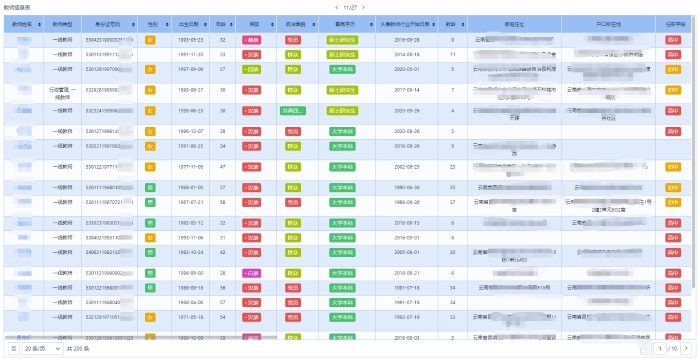
Task: Click green ethnicity tag in 1997-09-08 row
Action: click(252, 69)
